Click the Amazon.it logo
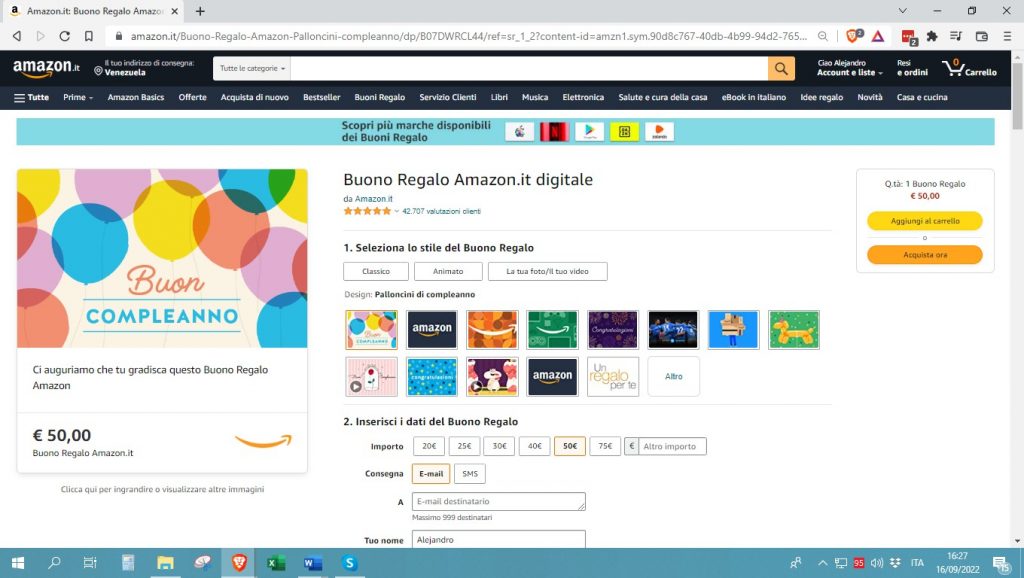This screenshot has height=578, width=1024. pos(46,68)
